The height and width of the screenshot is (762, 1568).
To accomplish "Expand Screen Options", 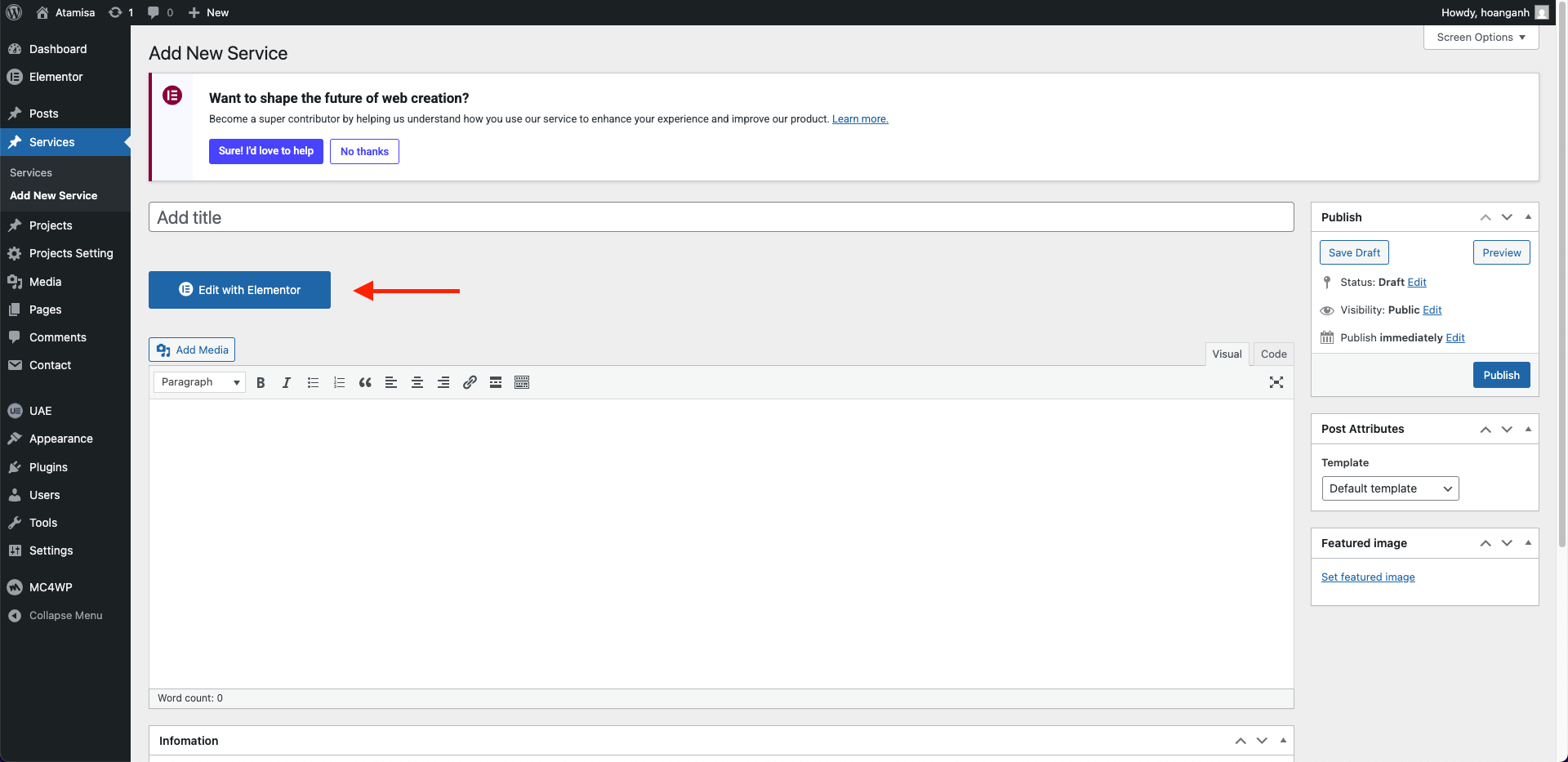I will (1481, 38).
